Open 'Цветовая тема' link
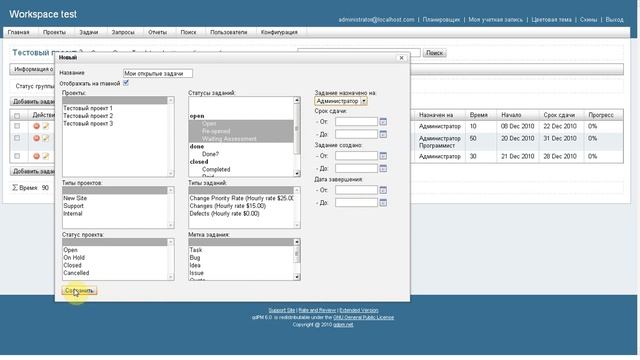This screenshot has width=640, height=360. point(551,20)
